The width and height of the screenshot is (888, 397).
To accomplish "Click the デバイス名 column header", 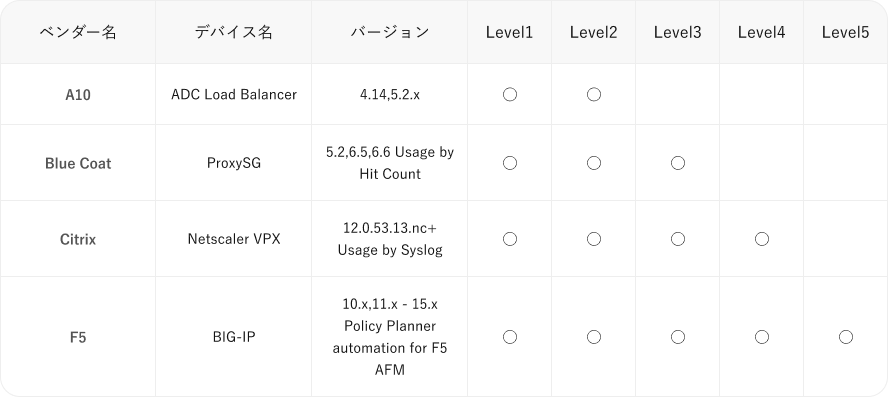I will point(234,32).
